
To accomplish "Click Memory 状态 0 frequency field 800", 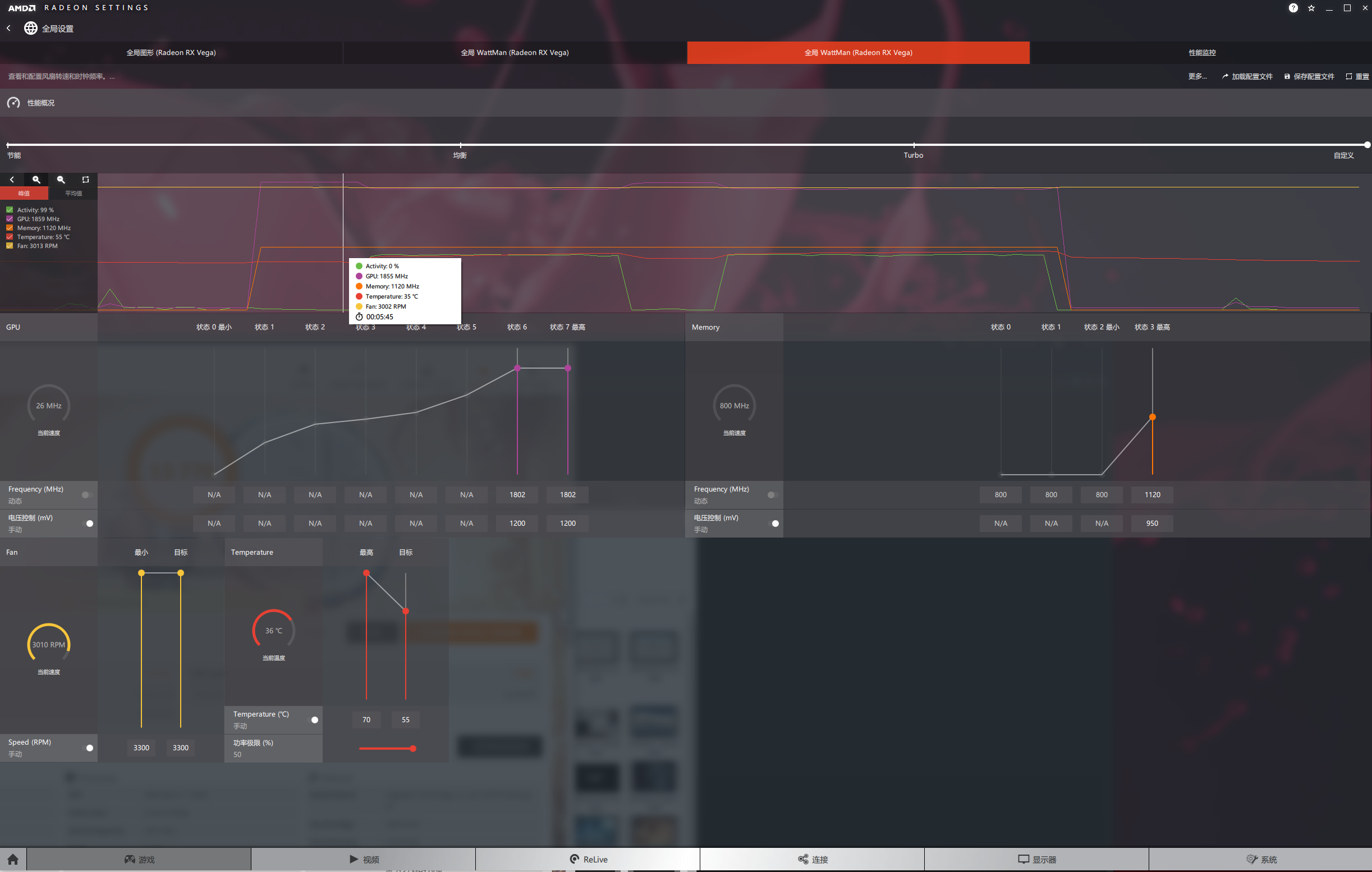I will (x=1001, y=495).
